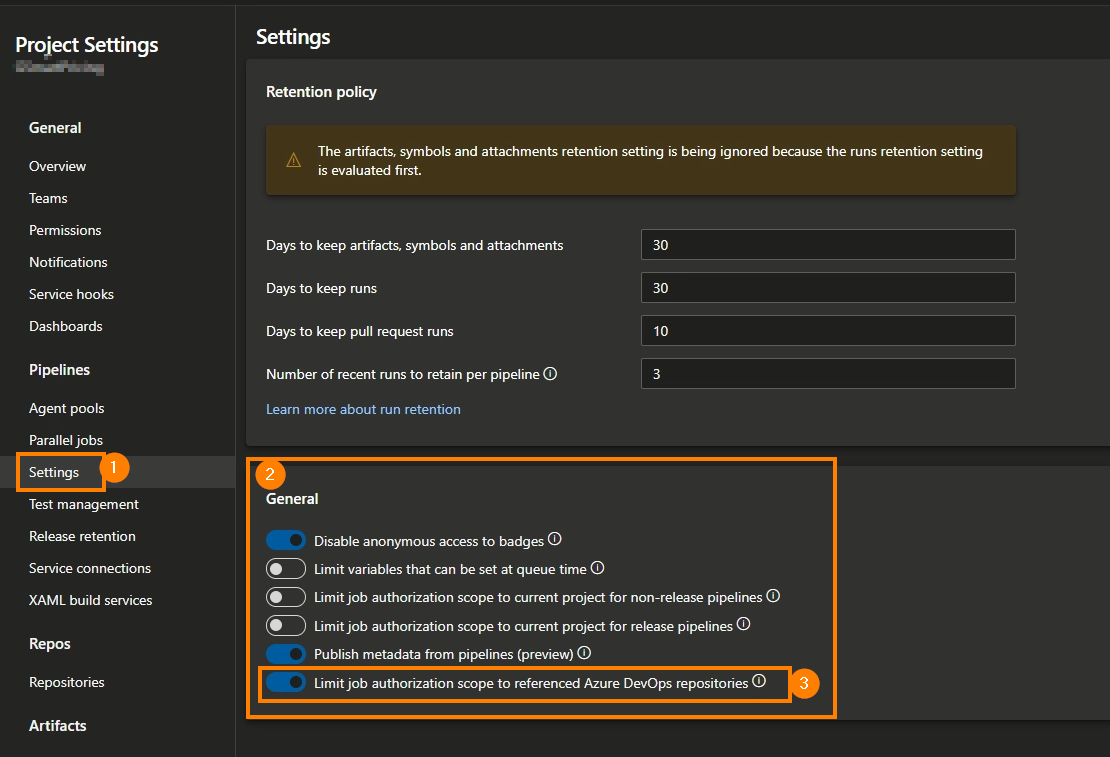Toggle job scope limit for non-release pipelines

(x=286, y=597)
